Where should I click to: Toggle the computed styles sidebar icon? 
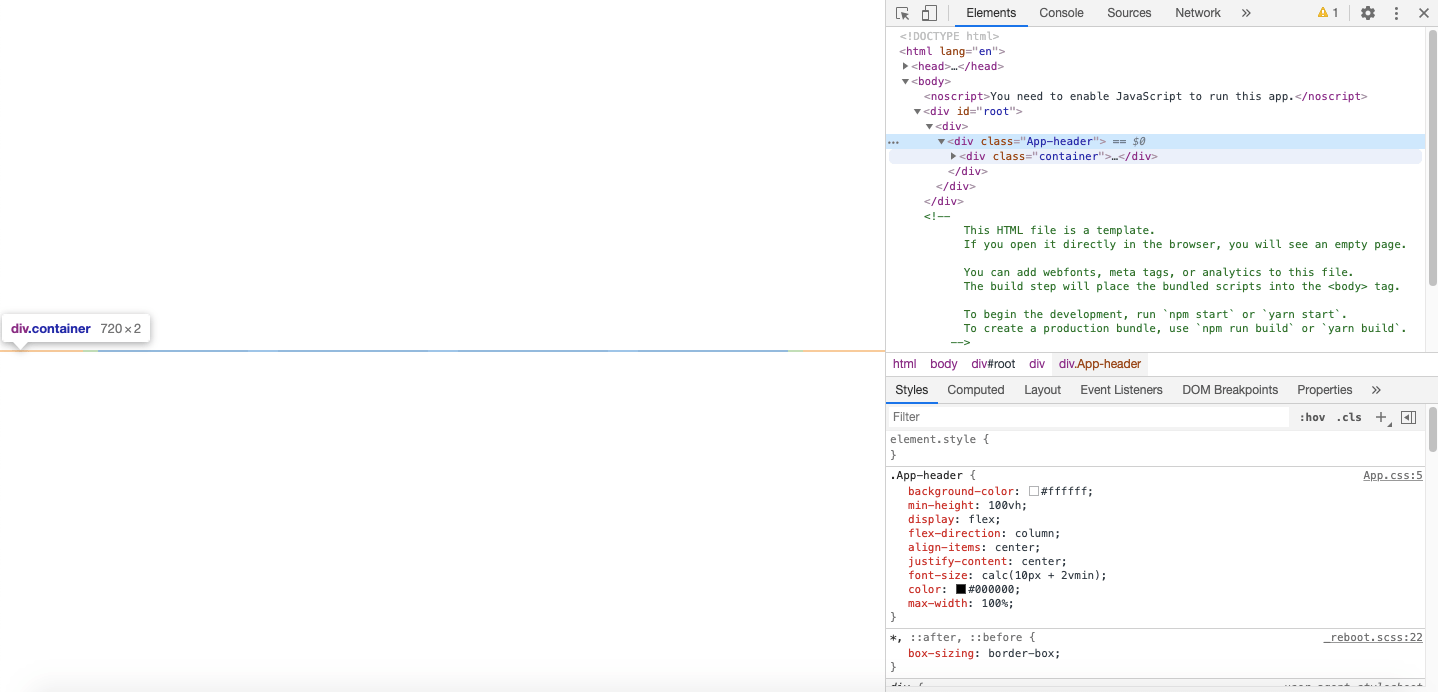[x=1408, y=417]
